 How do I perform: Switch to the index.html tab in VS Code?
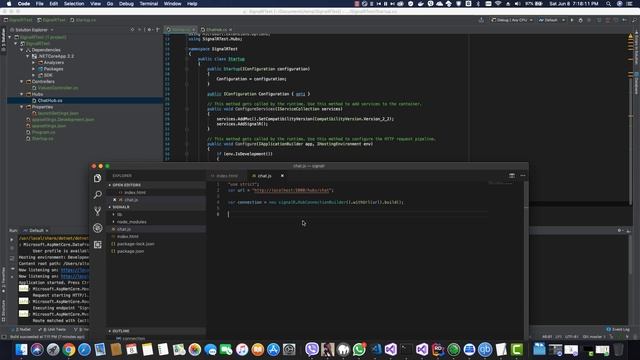pos(227,176)
